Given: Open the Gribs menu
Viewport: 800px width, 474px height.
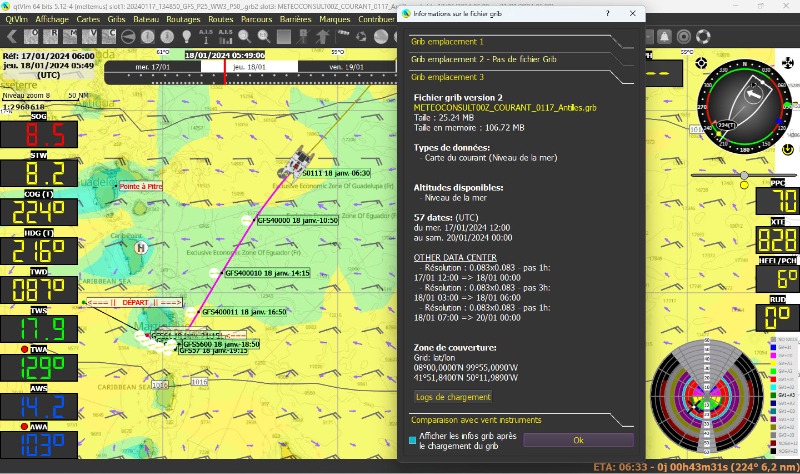Looking at the screenshot, I should click(116, 19).
